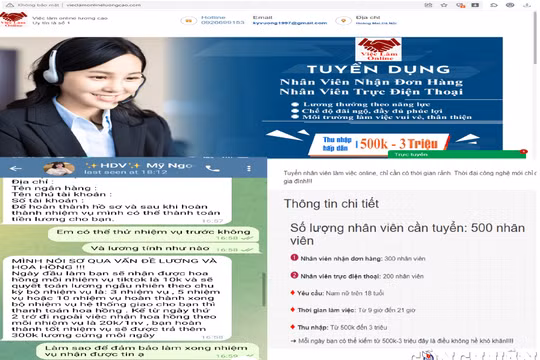
Task: Click the red dot on the Trực tuyến bar
Action: tap(523, 151)
